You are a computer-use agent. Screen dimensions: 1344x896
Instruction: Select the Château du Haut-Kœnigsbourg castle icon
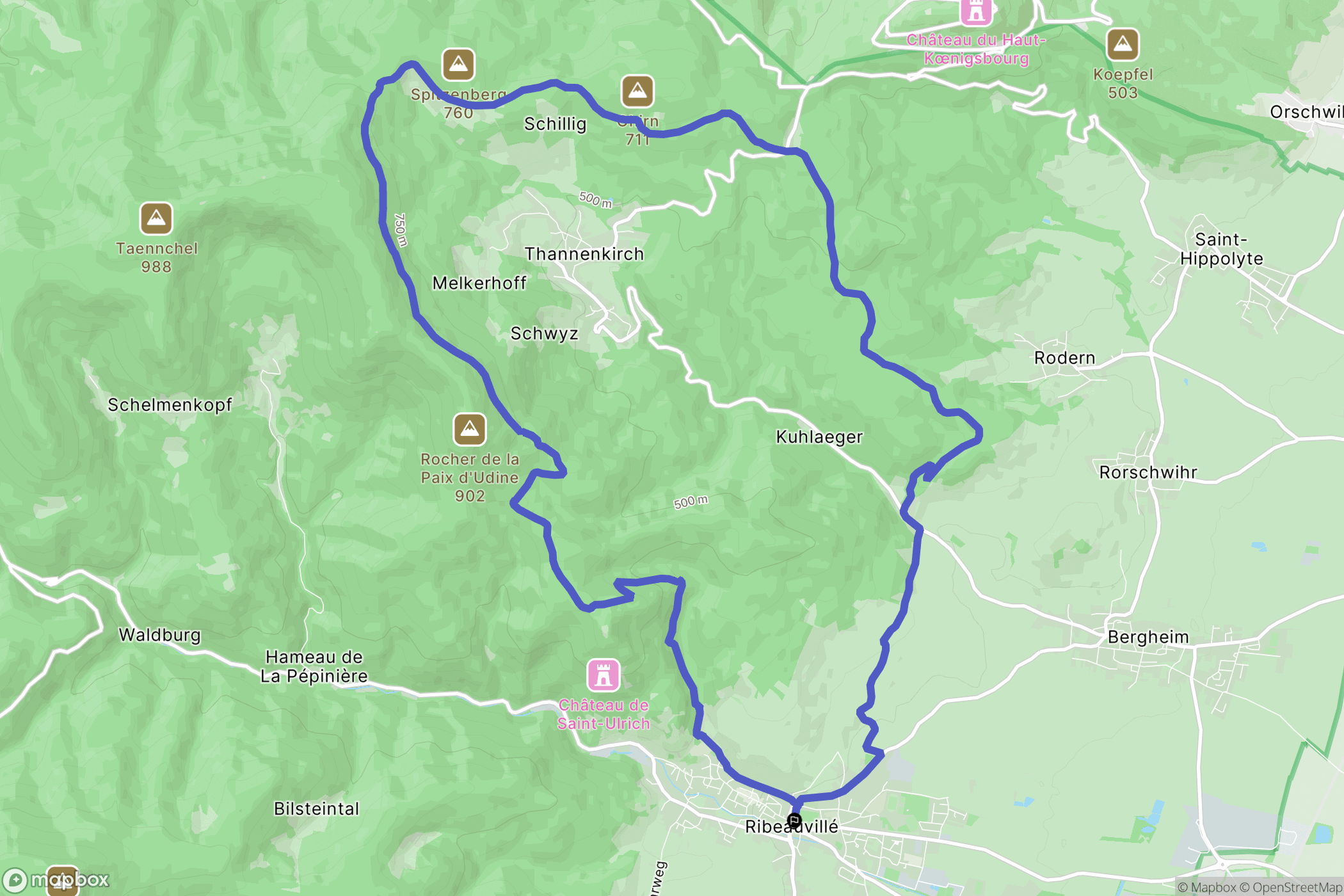(x=976, y=10)
